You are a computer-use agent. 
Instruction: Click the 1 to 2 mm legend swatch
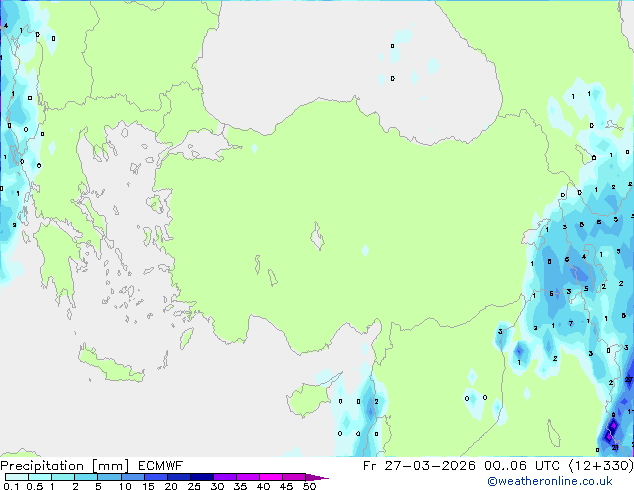(63, 477)
